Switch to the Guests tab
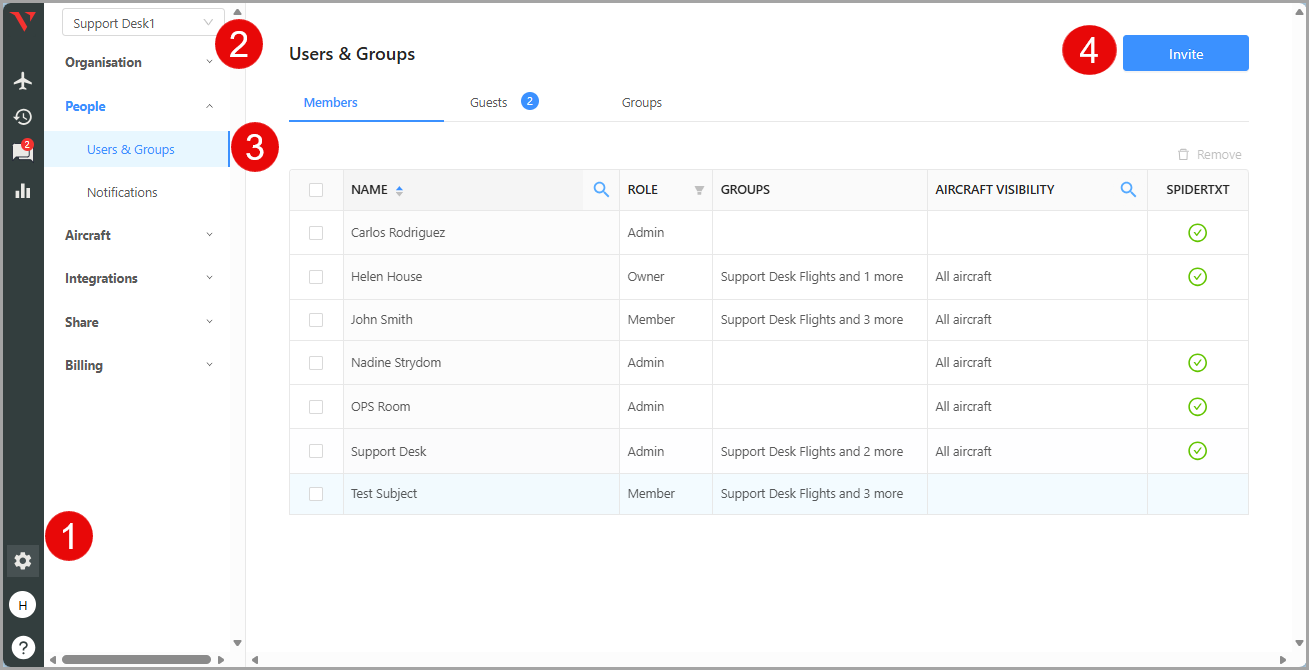 (489, 102)
